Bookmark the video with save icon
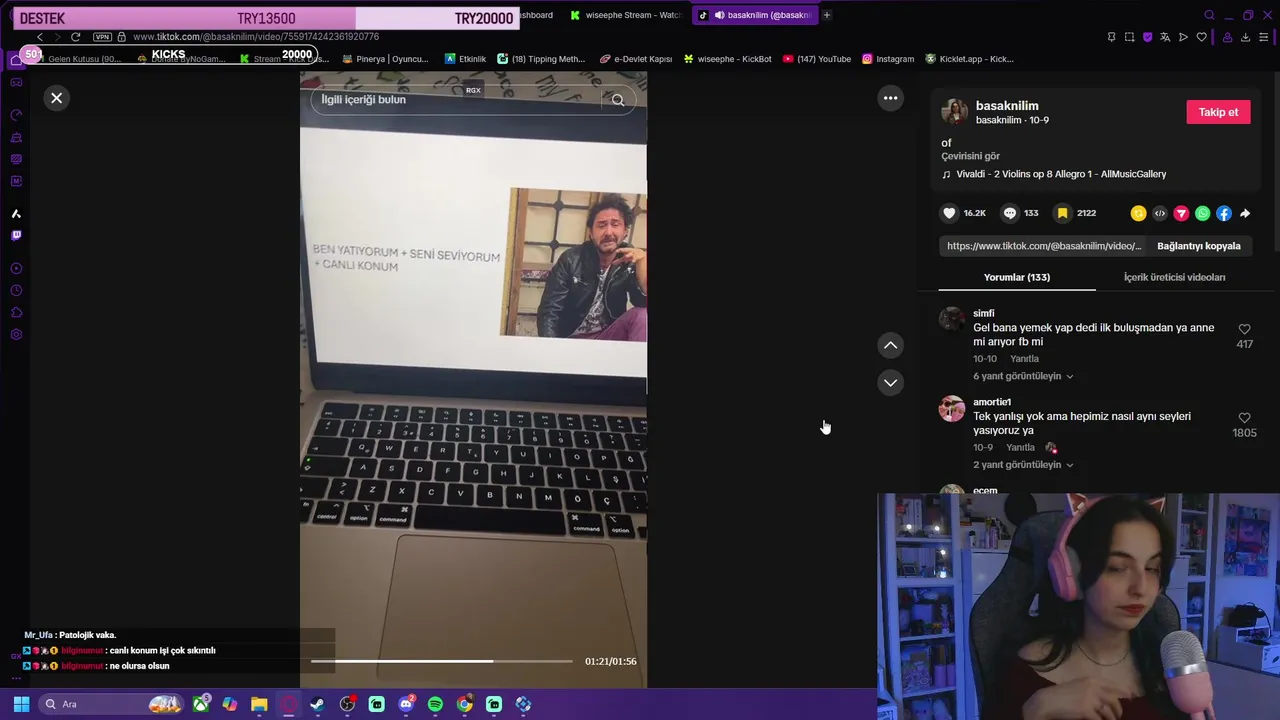The height and width of the screenshot is (720, 1280). coord(1062,213)
